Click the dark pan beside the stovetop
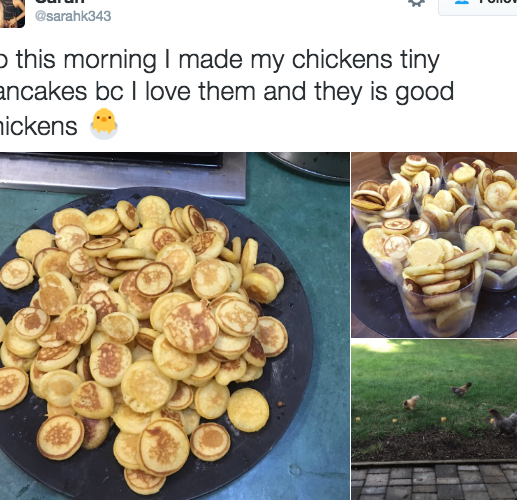Viewport: 517px width, 500px height. tap(308, 167)
